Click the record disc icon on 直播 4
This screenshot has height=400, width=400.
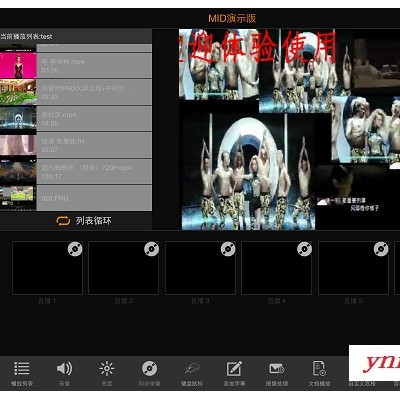click(304, 249)
